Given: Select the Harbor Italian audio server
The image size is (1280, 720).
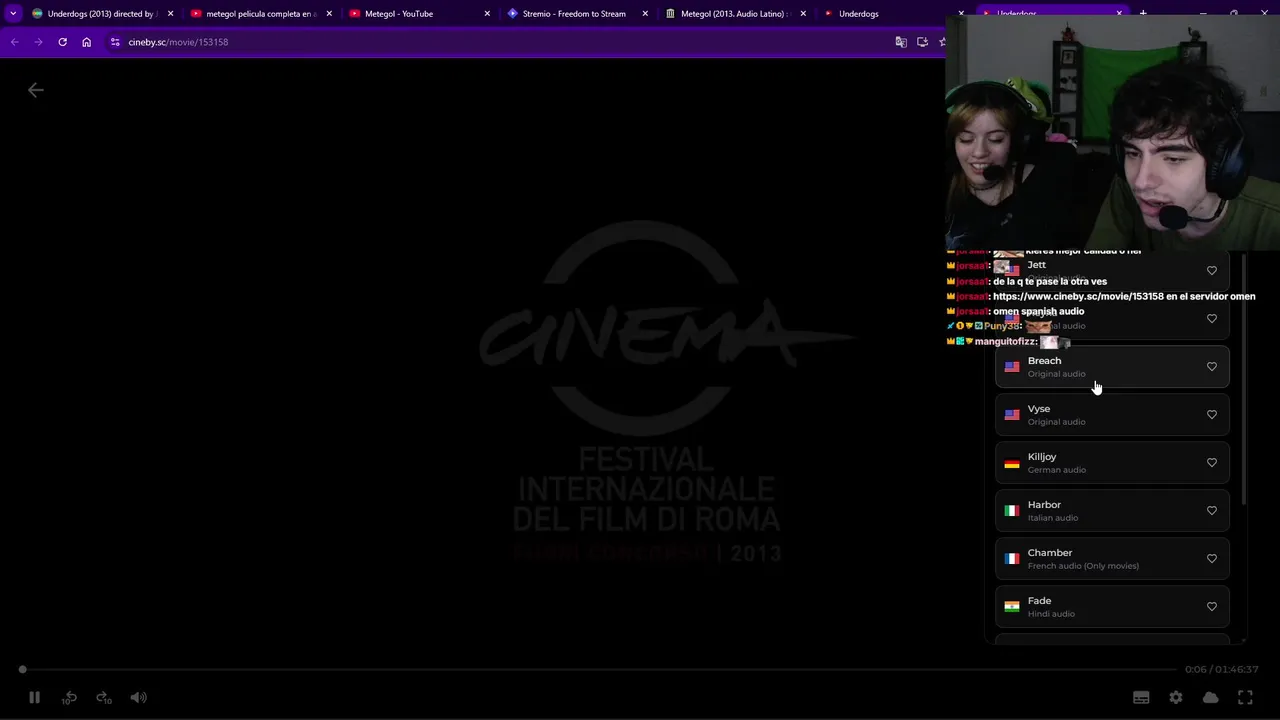Looking at the screenshot, I should [1112, 511].
